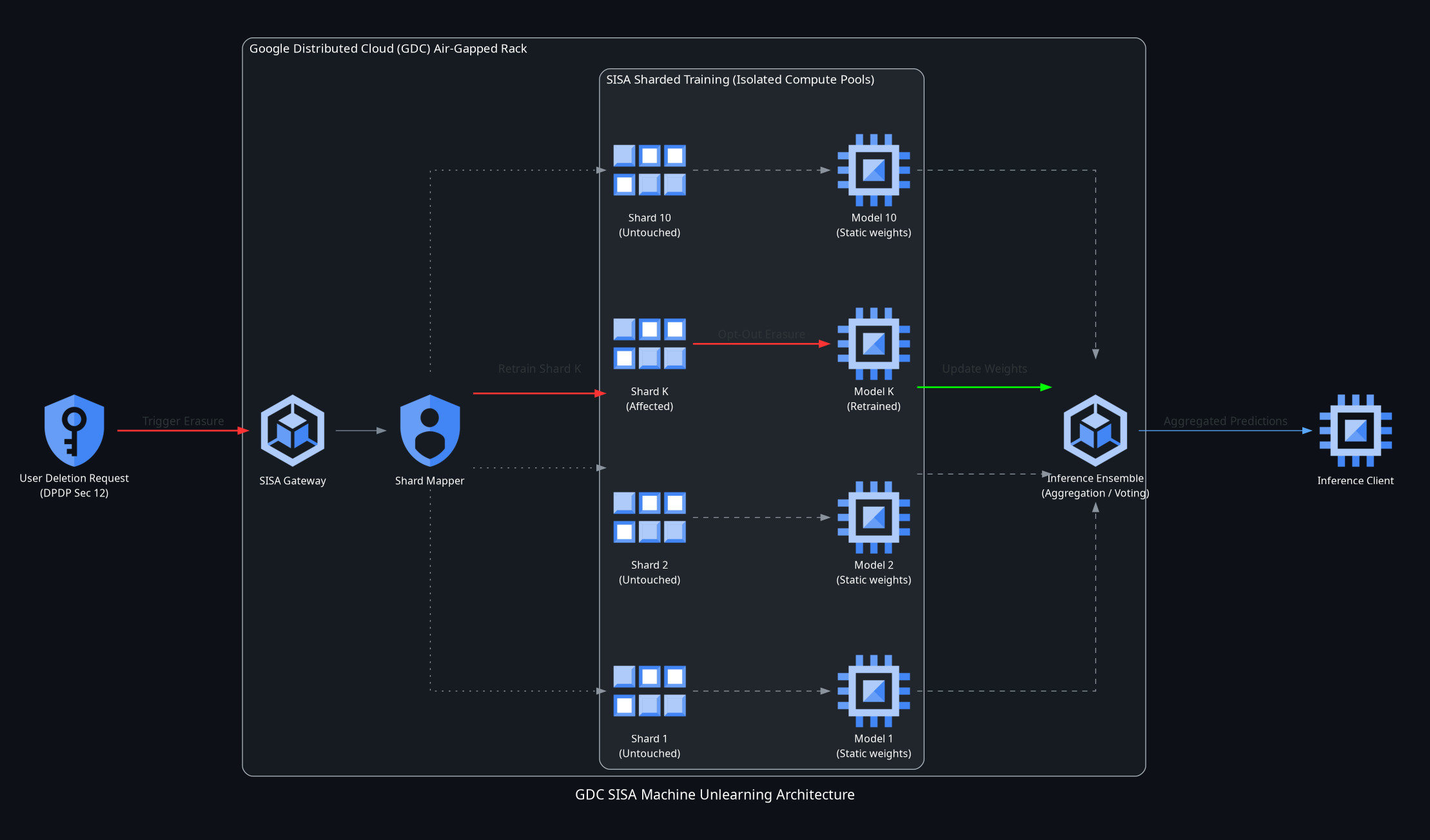Select the Shard 2 grid icon

pos(649,517)
